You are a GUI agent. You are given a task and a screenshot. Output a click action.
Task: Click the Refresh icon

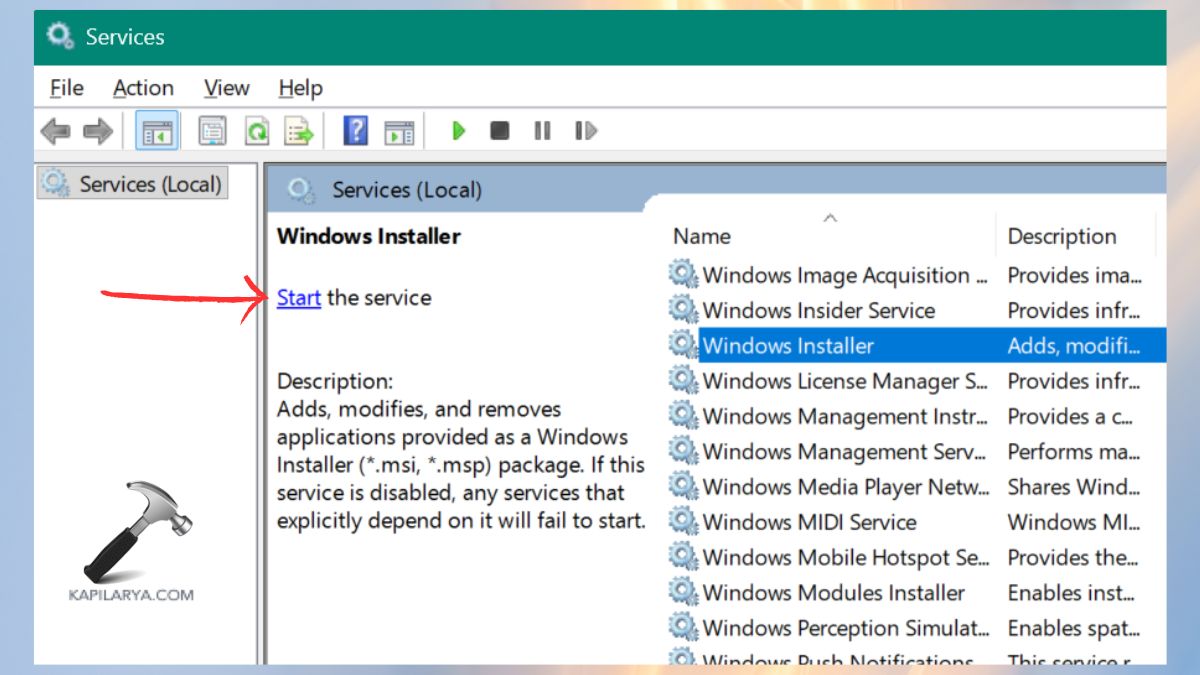point(261,130)
